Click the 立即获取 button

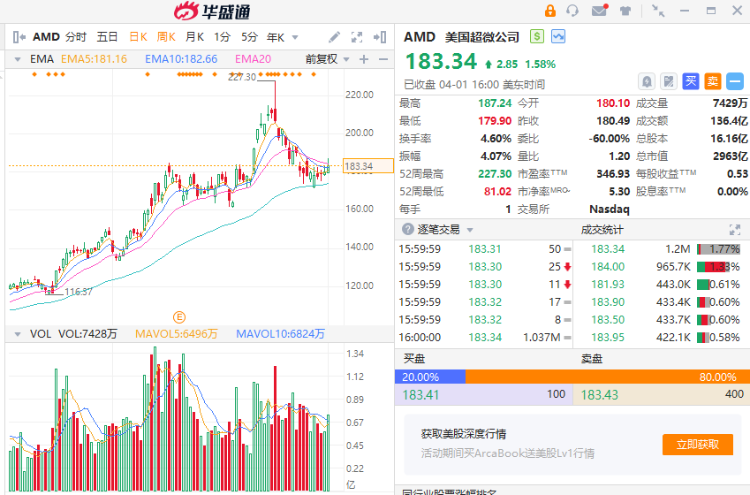point(697,444)
